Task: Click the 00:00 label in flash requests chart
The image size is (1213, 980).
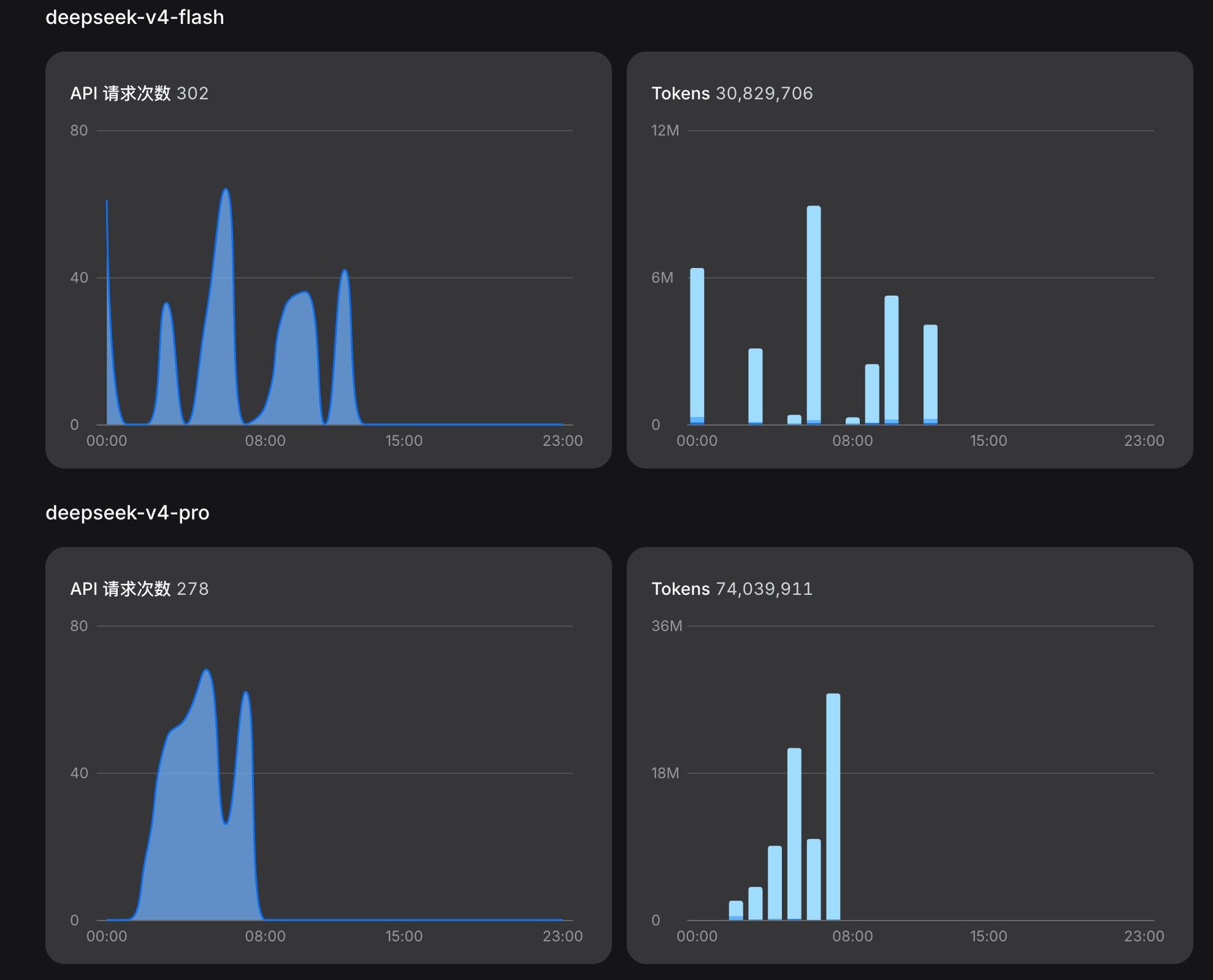Action: coord(107,441)
